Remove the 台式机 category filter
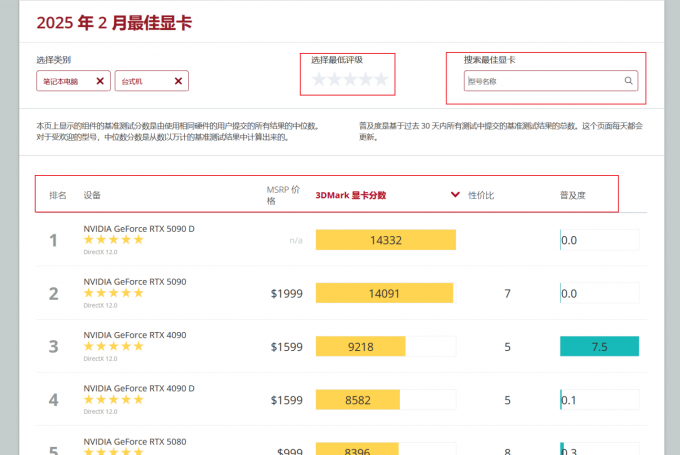The image size is (680, 455). point(178,81)
